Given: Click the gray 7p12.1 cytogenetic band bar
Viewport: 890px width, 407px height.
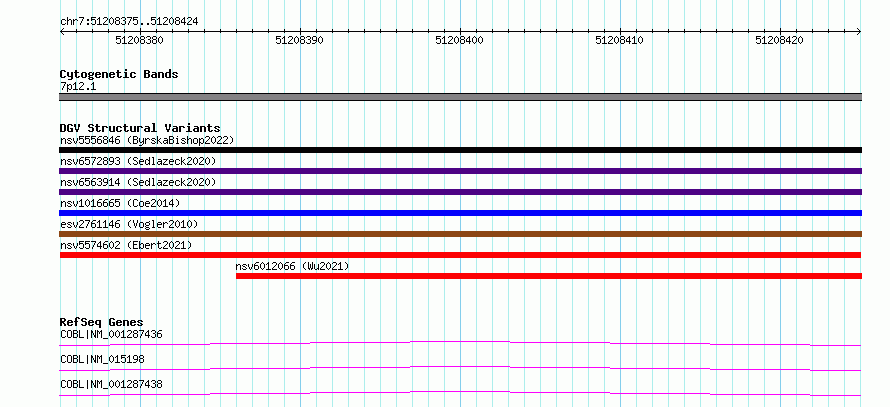Looking at the screenshot, I should tap(460, 97).
